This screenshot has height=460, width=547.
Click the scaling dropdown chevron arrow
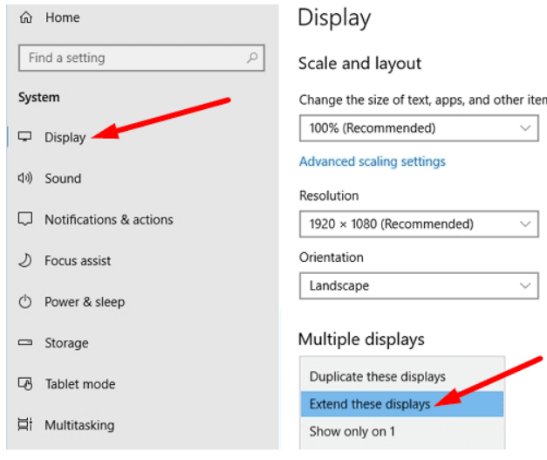525,128
